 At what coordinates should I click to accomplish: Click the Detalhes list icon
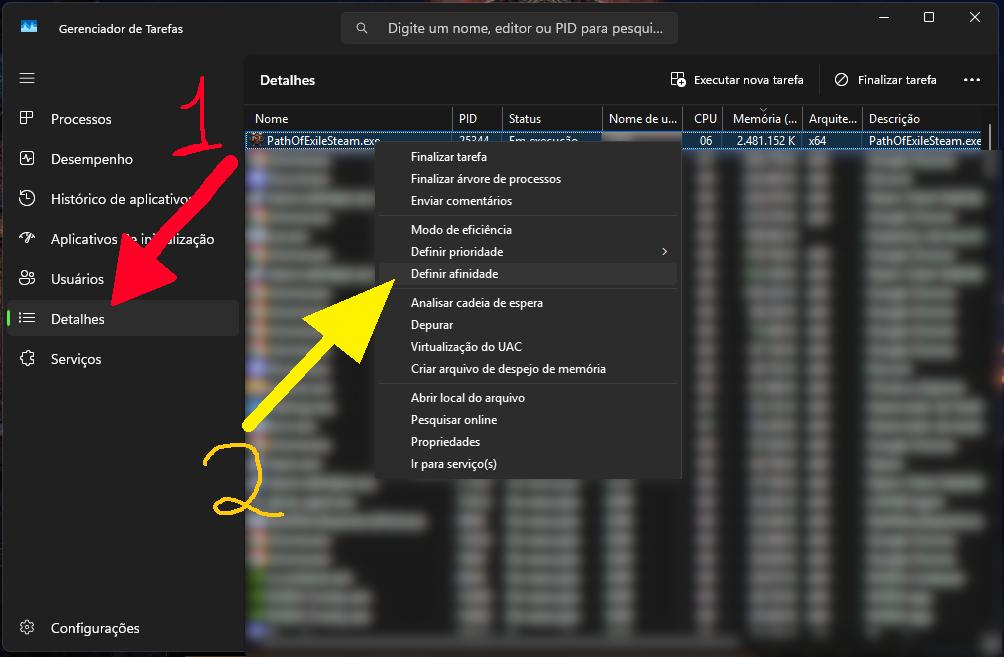pos(27,318)
